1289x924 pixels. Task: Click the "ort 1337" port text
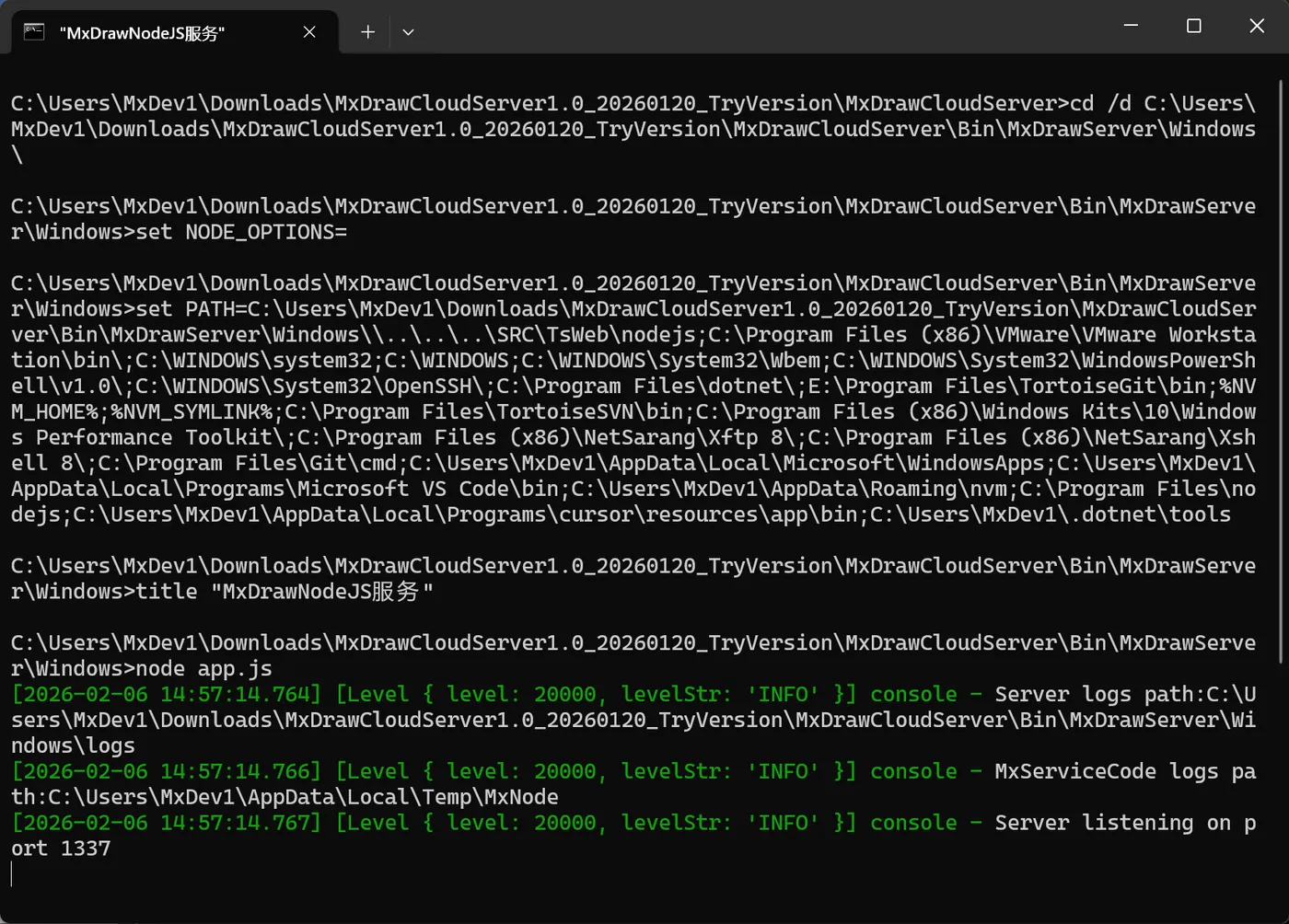tap(61, 849)
